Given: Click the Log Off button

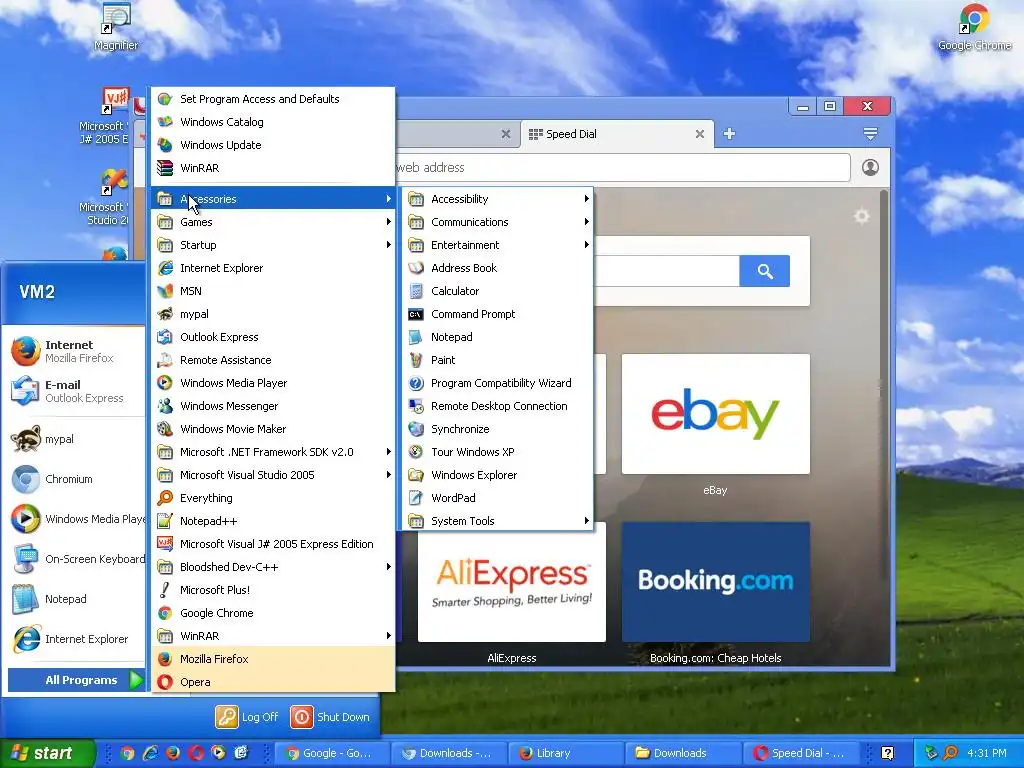Looking at the screenshot, I should tap(248, 716).
